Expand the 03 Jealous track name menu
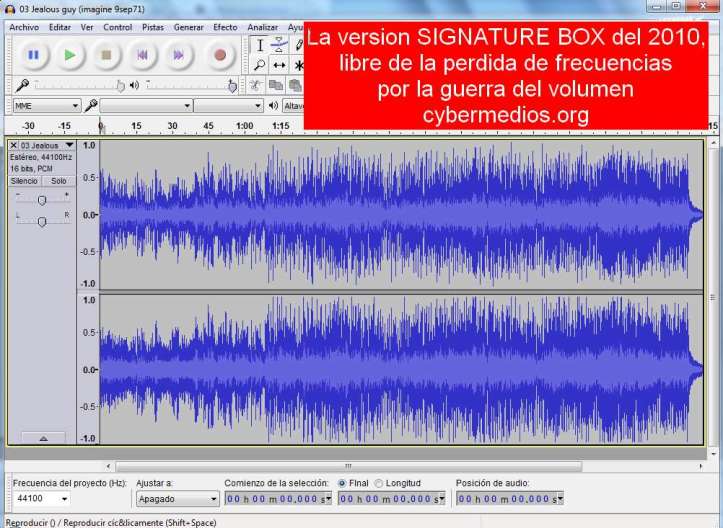This screenshot has width=723, height=528. pyautogui.click(x=69, y=146)
